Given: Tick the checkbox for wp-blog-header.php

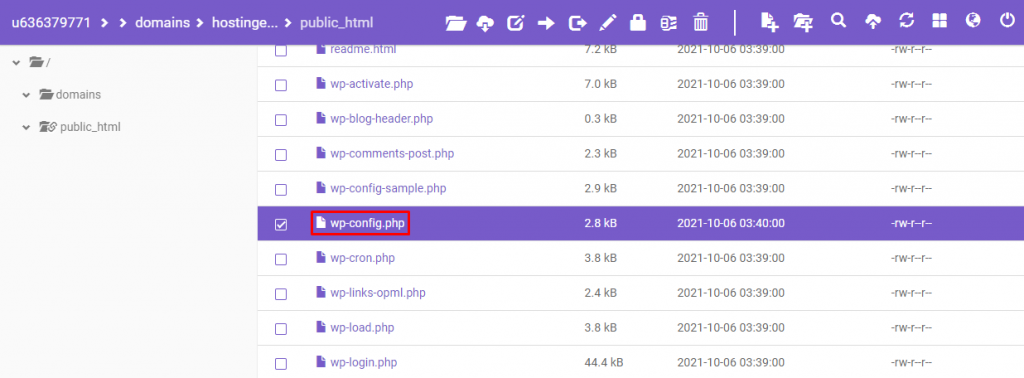Looking at the screenshot, I should coord(281,120).
